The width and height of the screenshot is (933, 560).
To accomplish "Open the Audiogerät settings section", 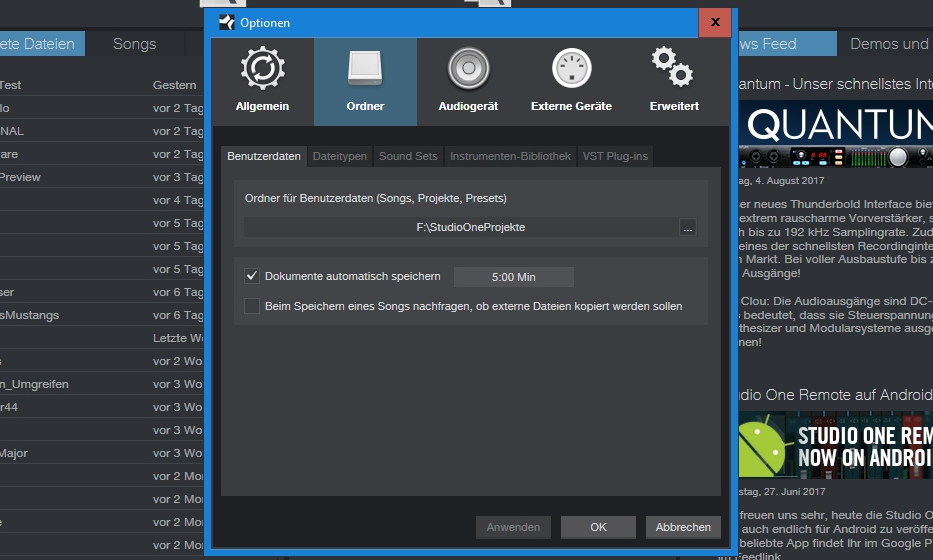I will [468, 82].
